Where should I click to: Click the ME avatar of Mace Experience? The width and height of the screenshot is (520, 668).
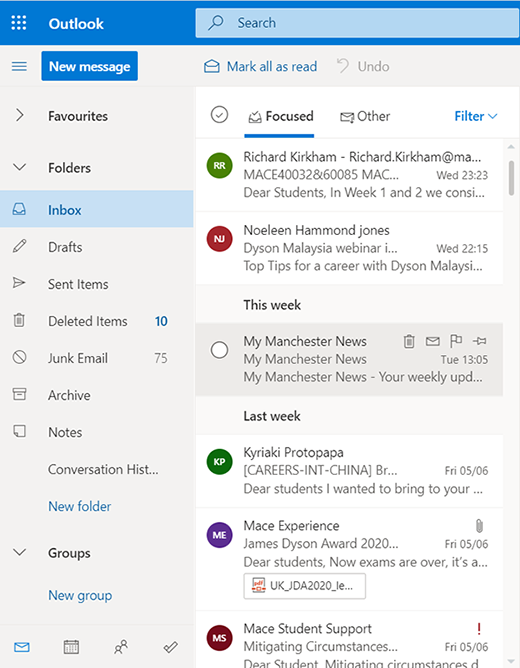pyautogui.click(x=219, y=535)
